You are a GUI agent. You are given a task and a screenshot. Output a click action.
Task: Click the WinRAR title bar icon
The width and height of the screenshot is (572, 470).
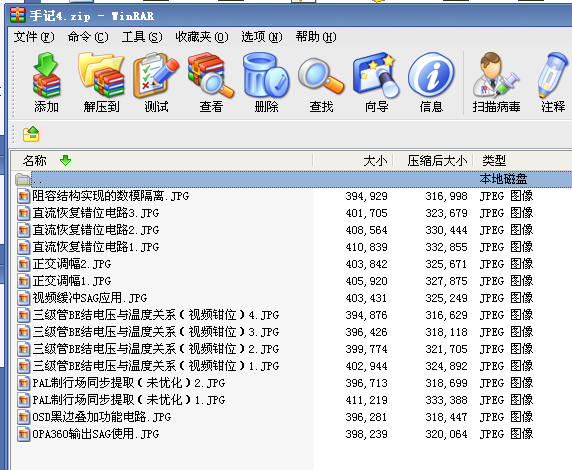[x=18, y=15]
